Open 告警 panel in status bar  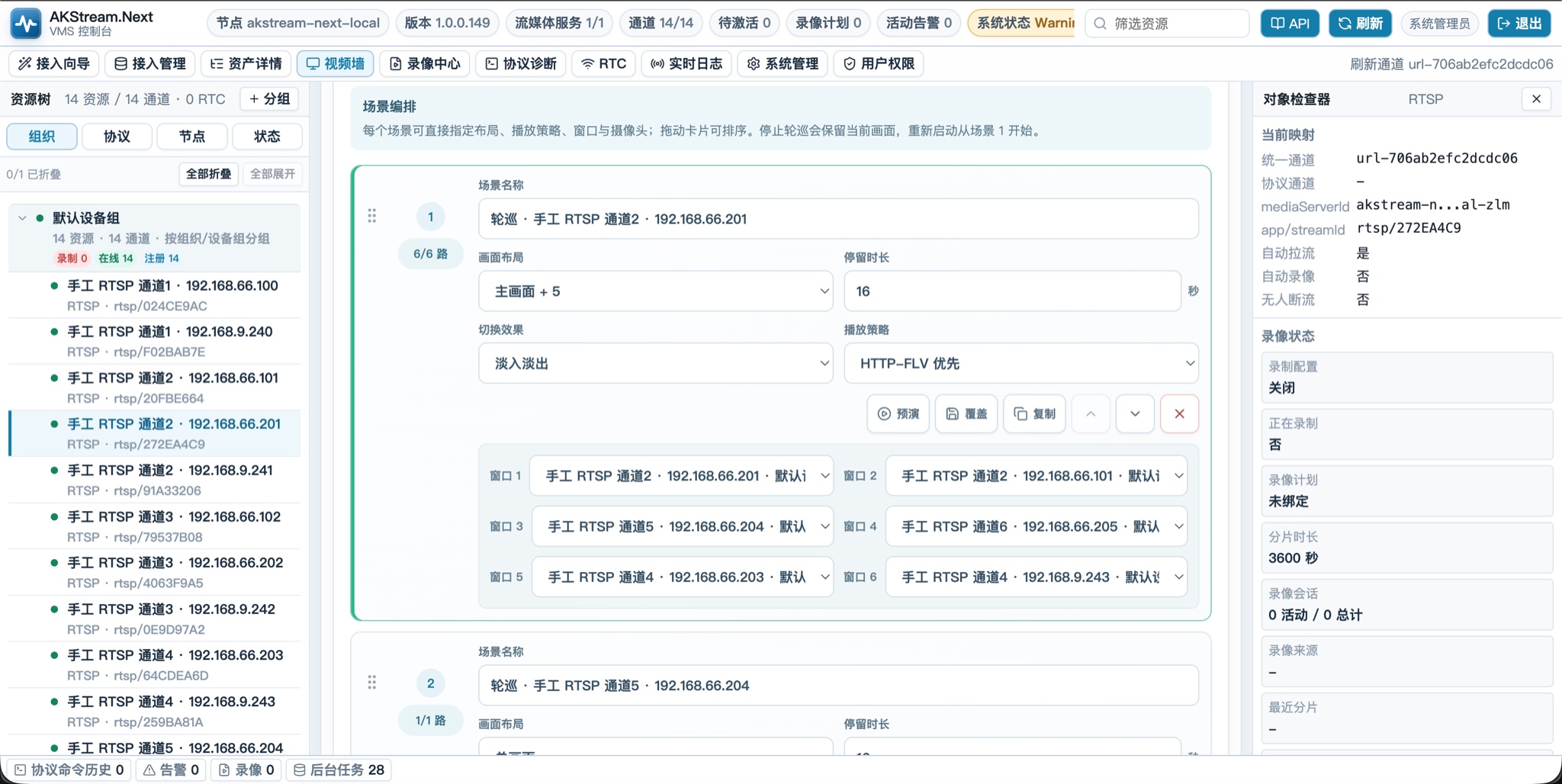(172, 770)
